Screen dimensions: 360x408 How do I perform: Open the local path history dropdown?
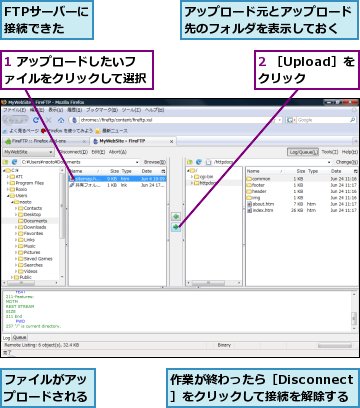coord(137,162)
